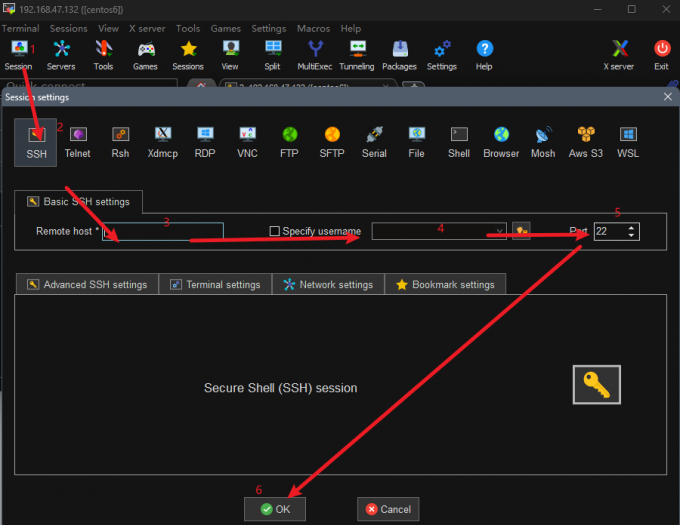
Task: Switch to Basic SSH settings tab
Action: (x=78, y=202)
